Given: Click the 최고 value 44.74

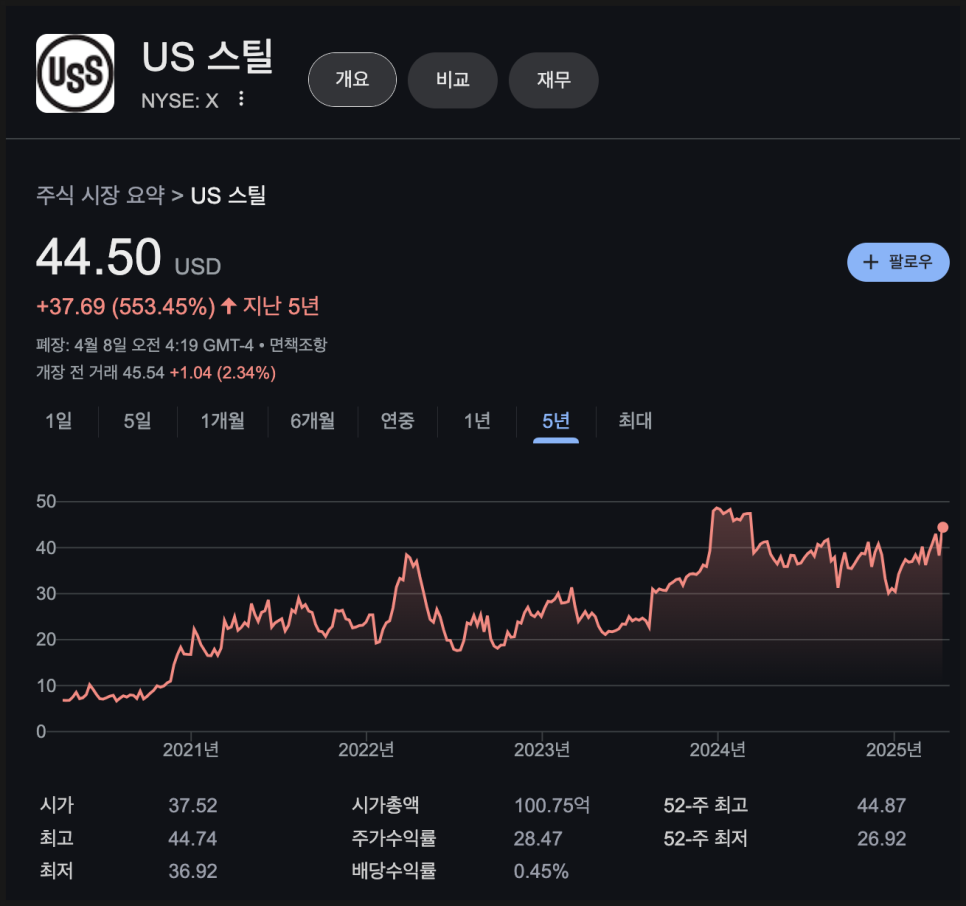Looking at the screenshot, I should 193,838.
